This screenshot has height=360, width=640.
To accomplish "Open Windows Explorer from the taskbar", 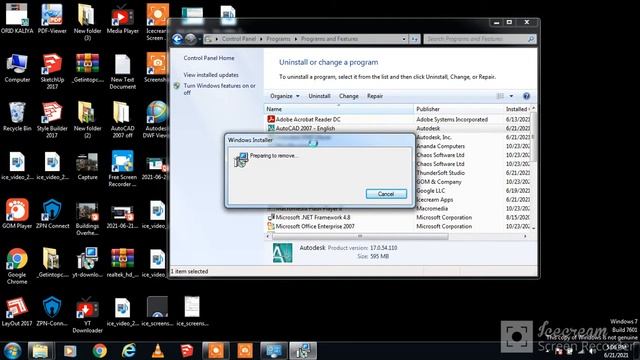I will click(40, 351).
